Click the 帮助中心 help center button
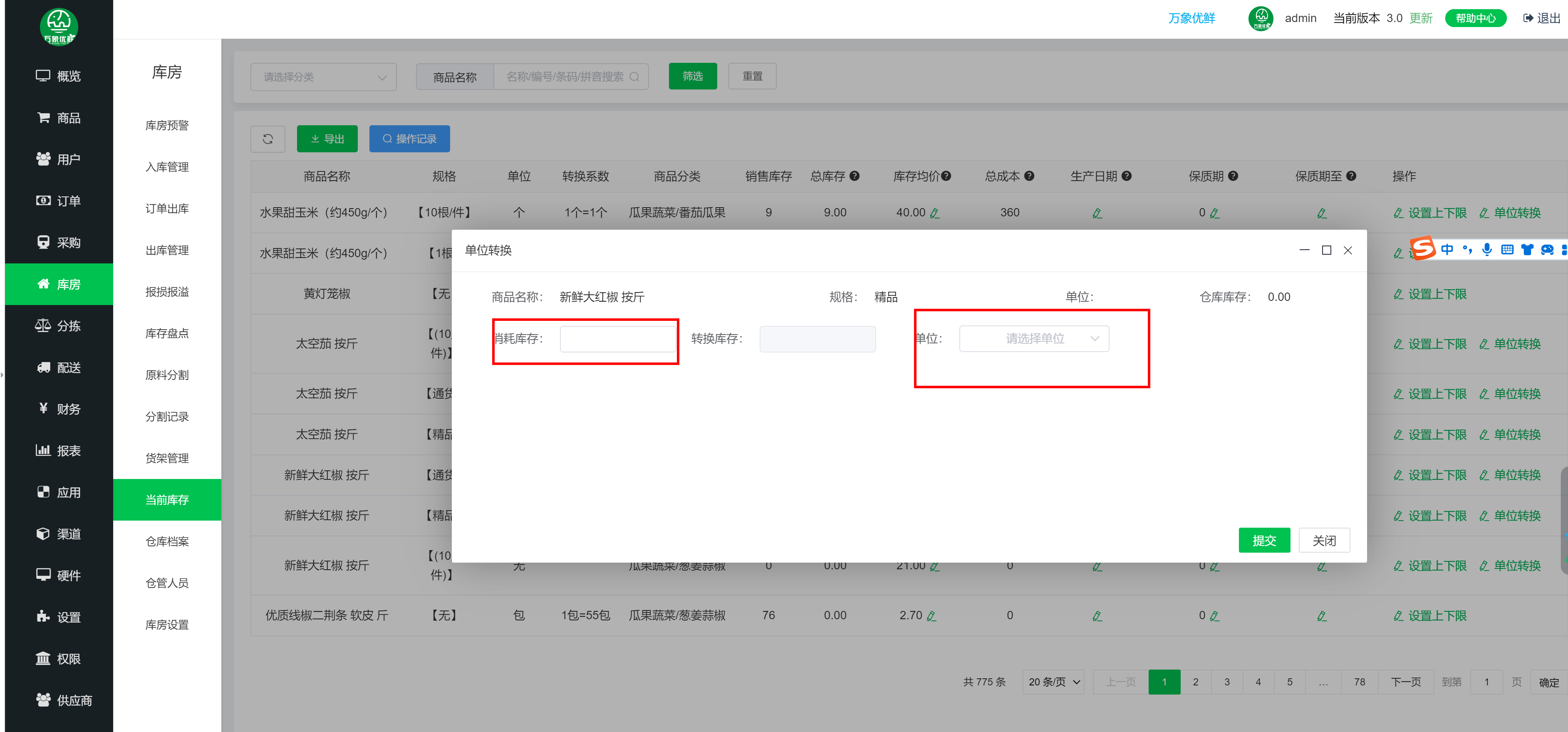The width and height of the screenshot is (1568, 732). 1476,18
